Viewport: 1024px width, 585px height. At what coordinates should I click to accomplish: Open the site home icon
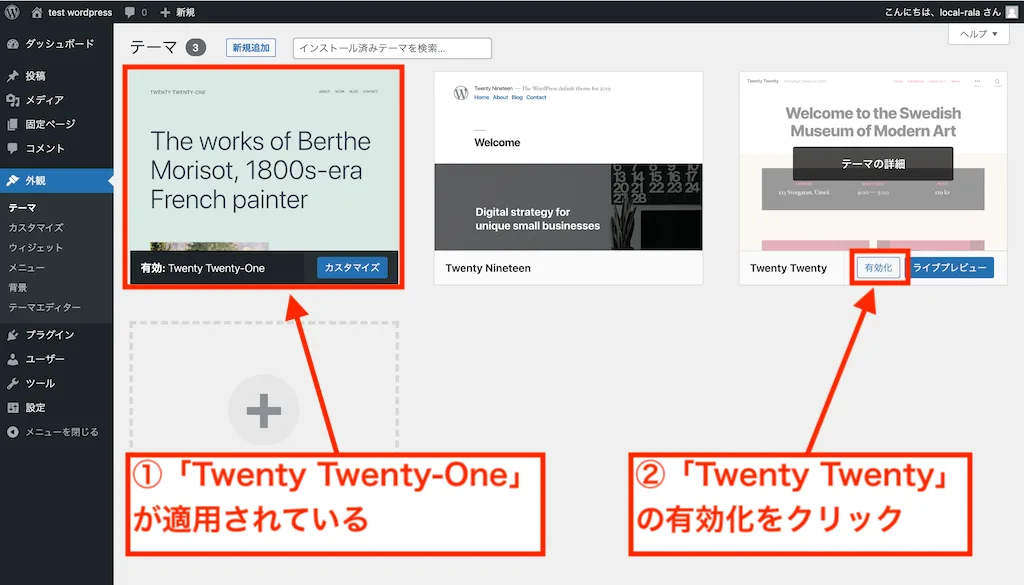pyautogui.click(x=37, y=12)
